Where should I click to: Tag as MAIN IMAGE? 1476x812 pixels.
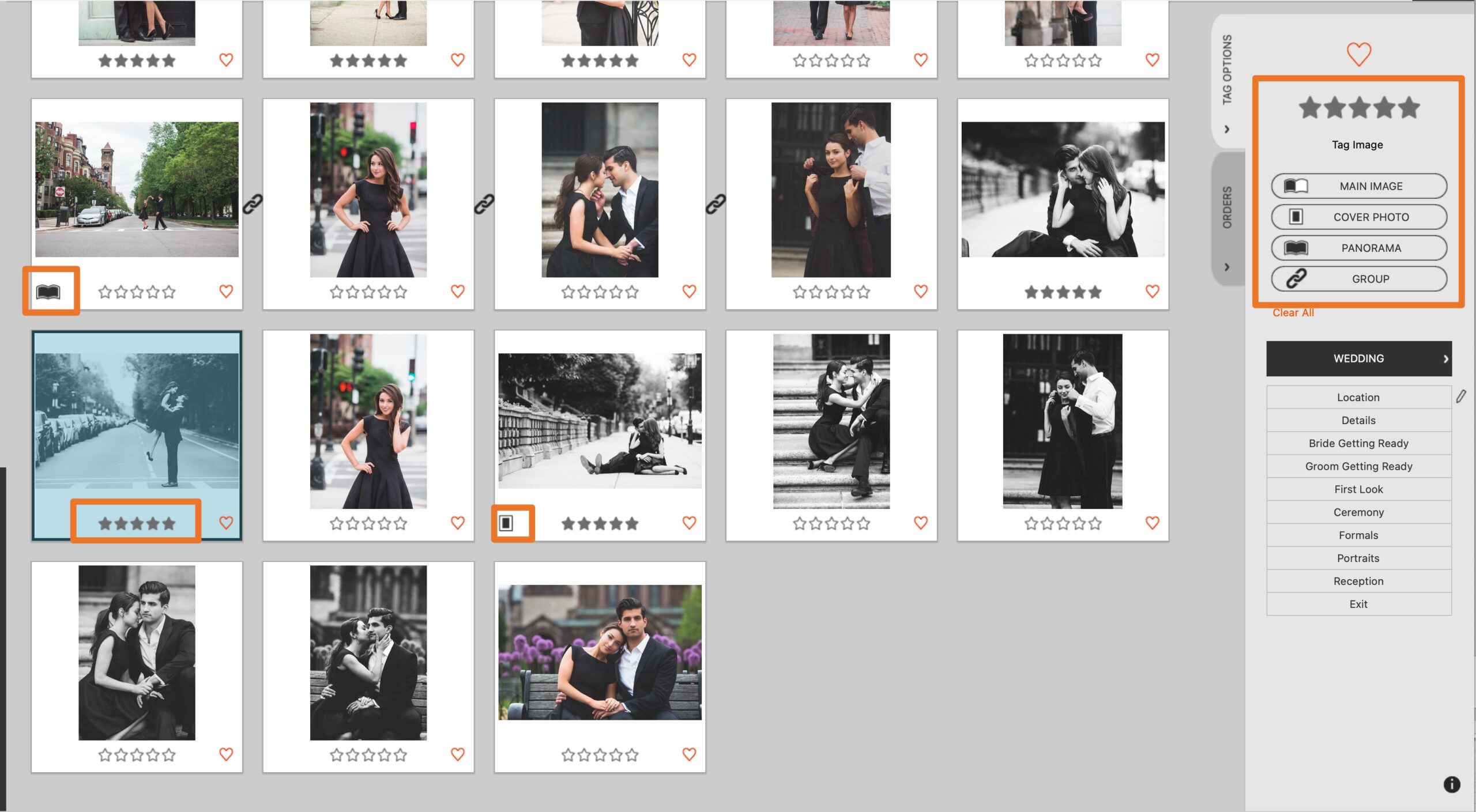pyautogui.click(x=1358, y=186)
